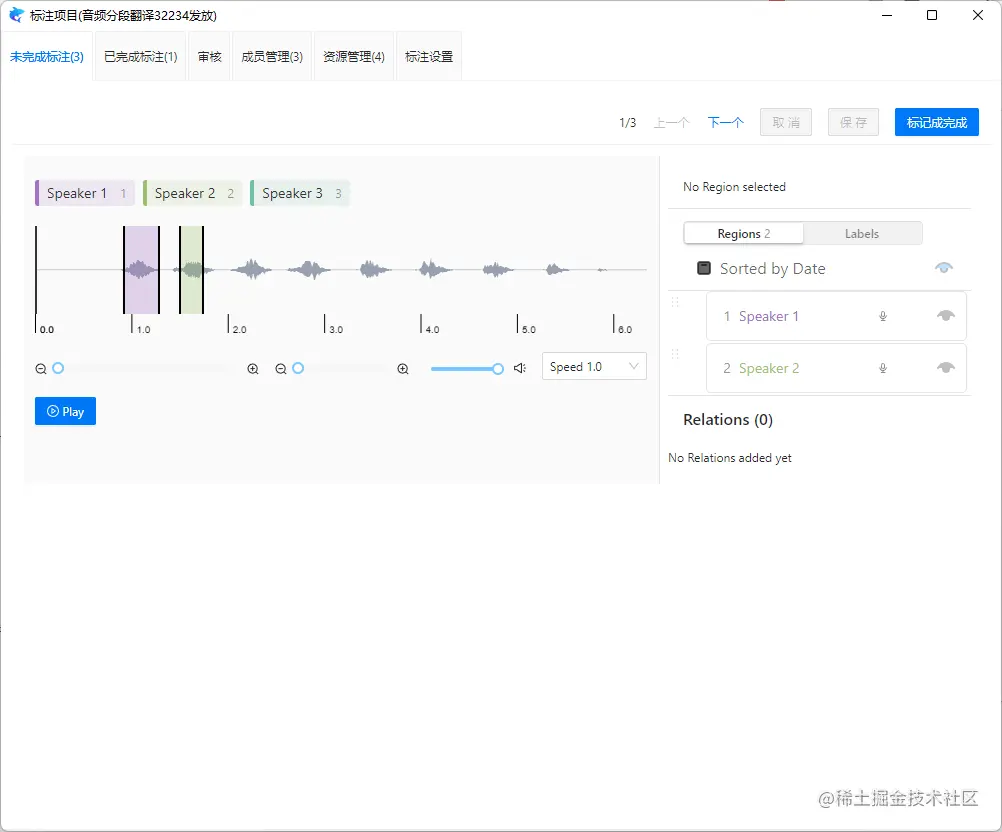The height and width of the screenshot is (832, 1002).
Task: Click the 1/3 page counter
Action: click(x=628, y=122)
